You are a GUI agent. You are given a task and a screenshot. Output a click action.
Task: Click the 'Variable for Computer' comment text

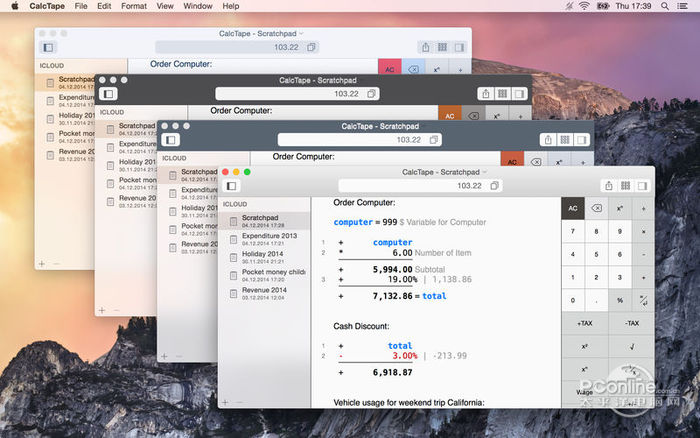pos(446,222)
